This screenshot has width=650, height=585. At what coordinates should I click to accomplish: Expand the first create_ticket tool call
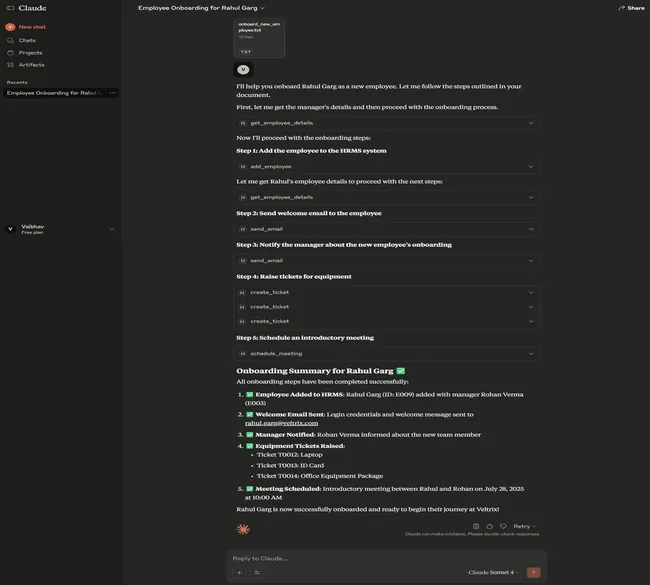pyautogui.click(x=387, y=292)
